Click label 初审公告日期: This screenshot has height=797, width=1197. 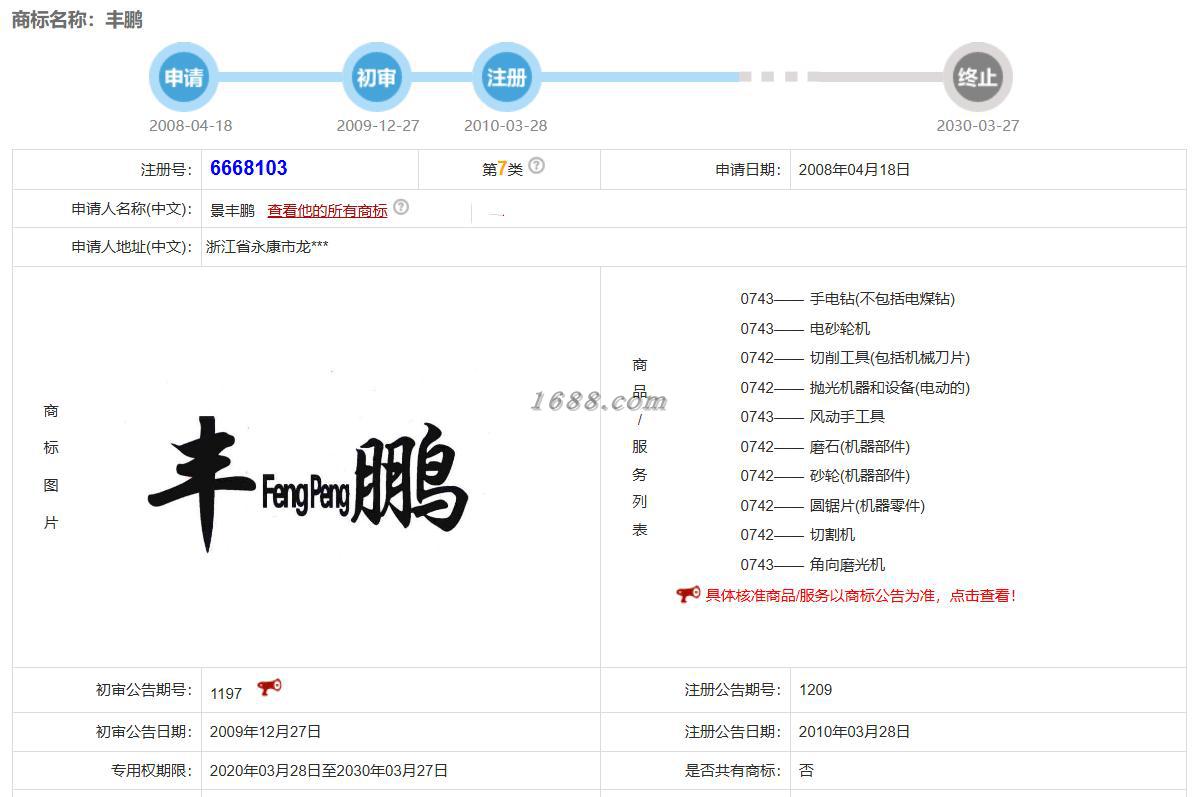[144, 731]
